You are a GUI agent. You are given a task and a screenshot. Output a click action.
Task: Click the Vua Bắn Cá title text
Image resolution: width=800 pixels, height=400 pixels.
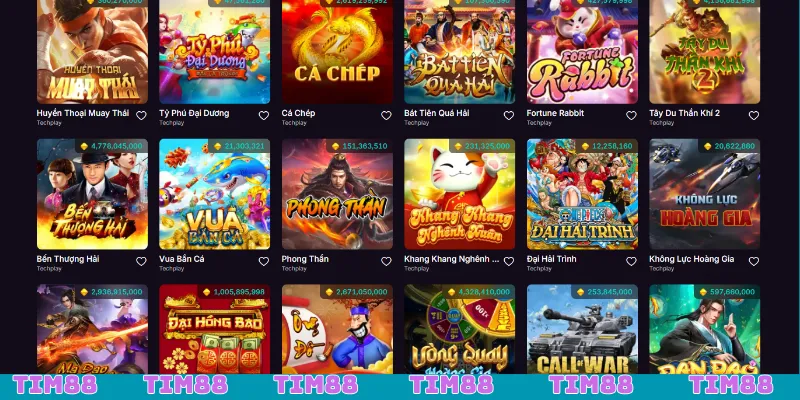tap(182, 259)
